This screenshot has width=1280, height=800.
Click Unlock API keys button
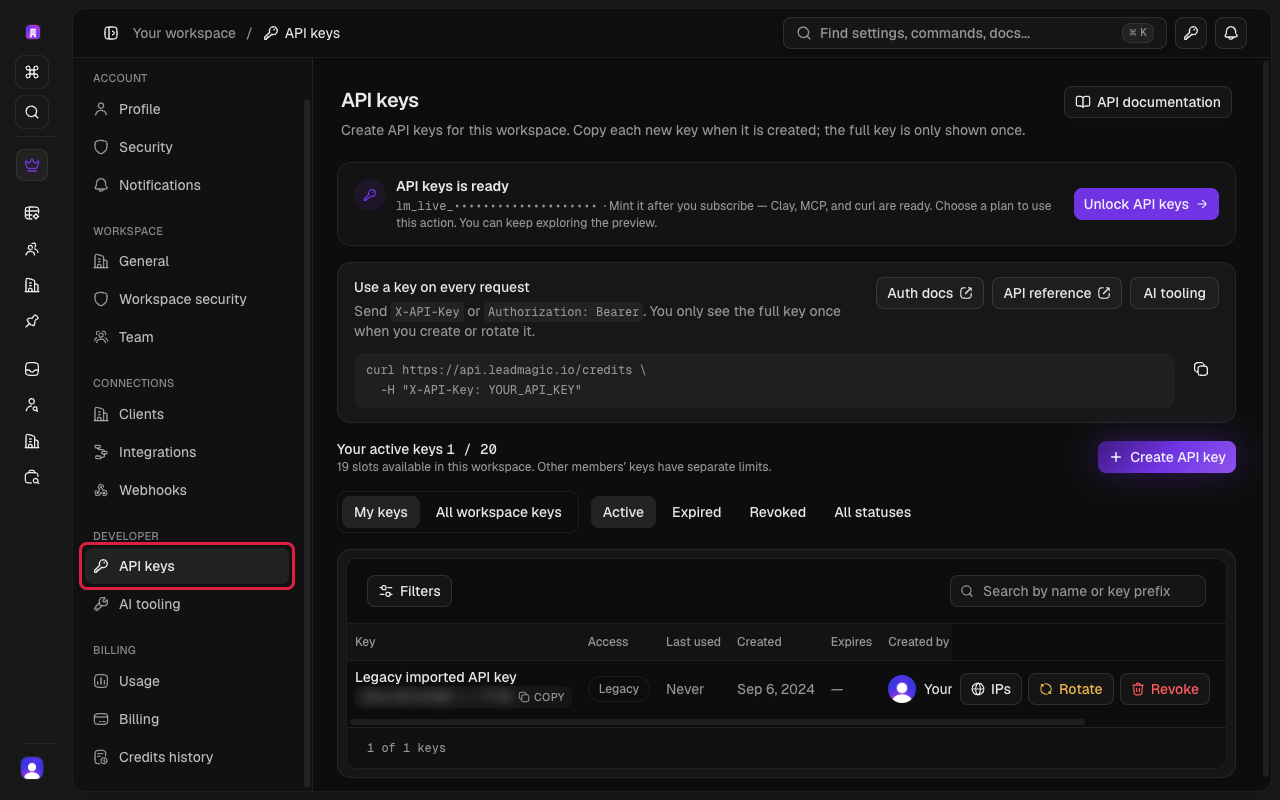[1146, 204]
